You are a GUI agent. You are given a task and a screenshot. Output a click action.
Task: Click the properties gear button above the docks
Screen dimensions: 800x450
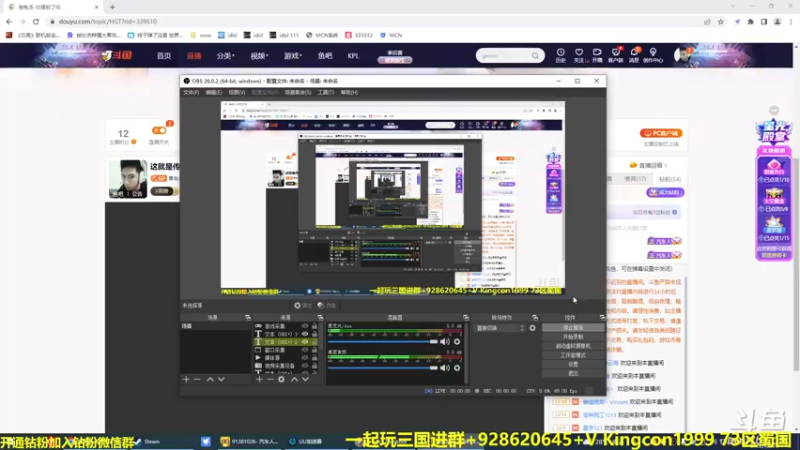coord(303,306)
